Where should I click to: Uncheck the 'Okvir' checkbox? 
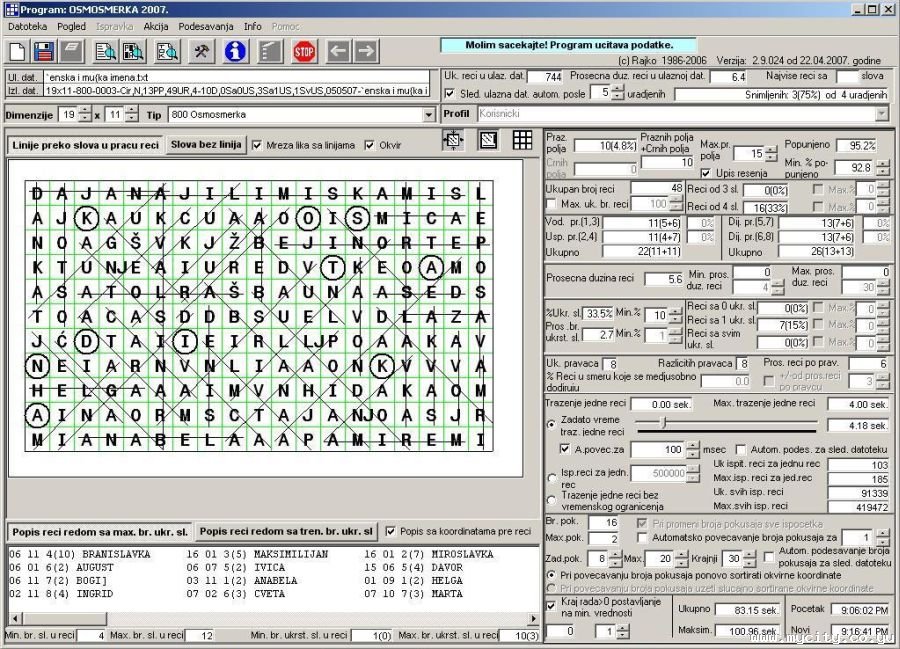[369, 145]
